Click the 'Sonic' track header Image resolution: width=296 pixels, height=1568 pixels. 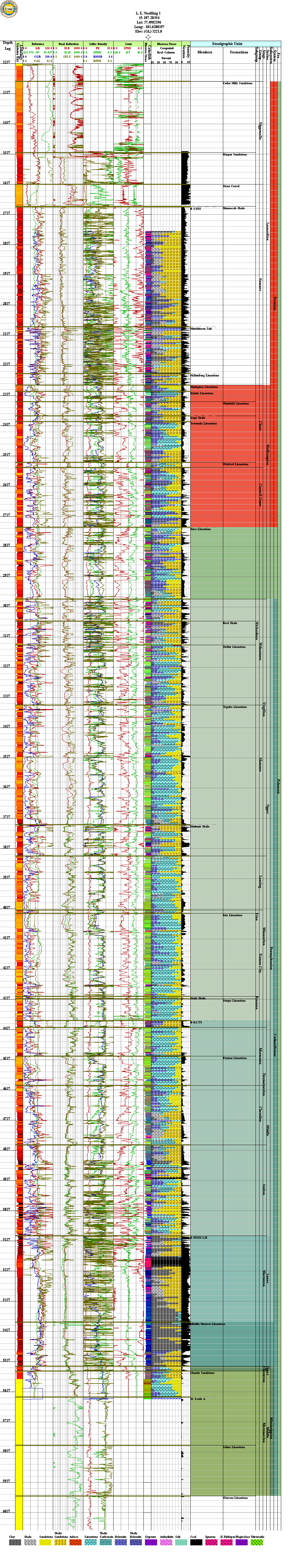[x=128, y=44]
